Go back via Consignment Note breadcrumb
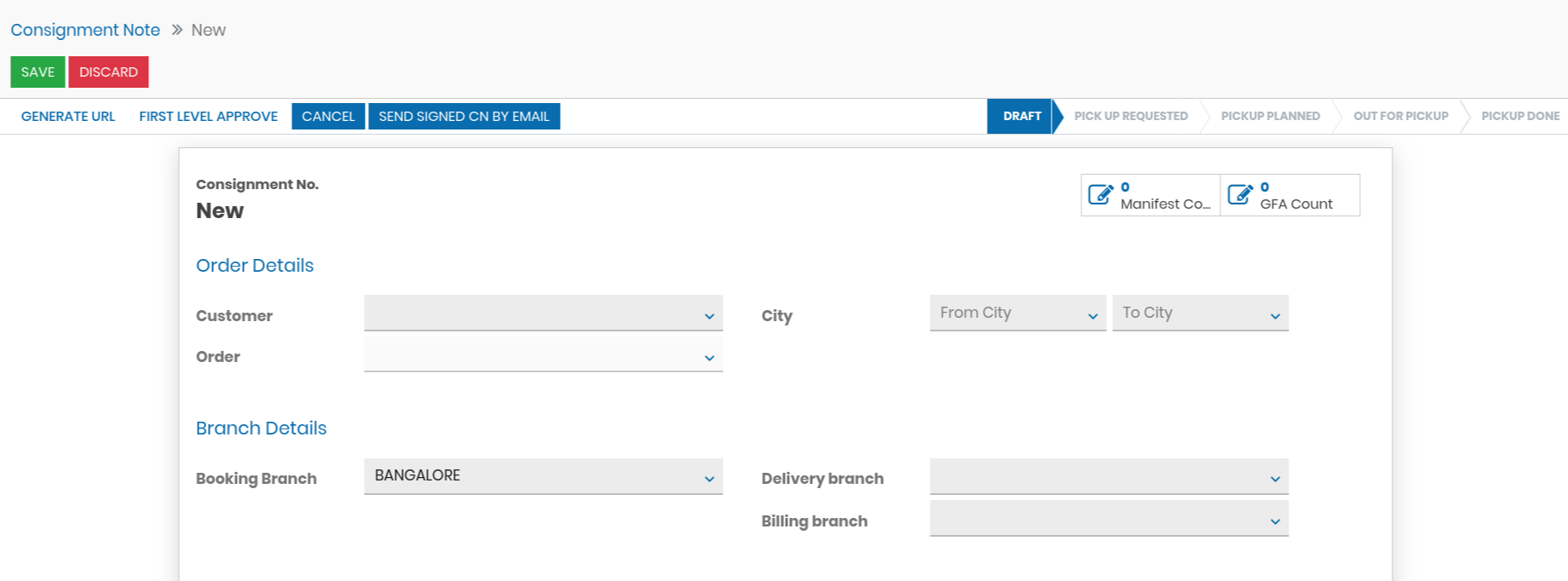The width and height of the screenshot is (1568, 581). pos(85,30)
